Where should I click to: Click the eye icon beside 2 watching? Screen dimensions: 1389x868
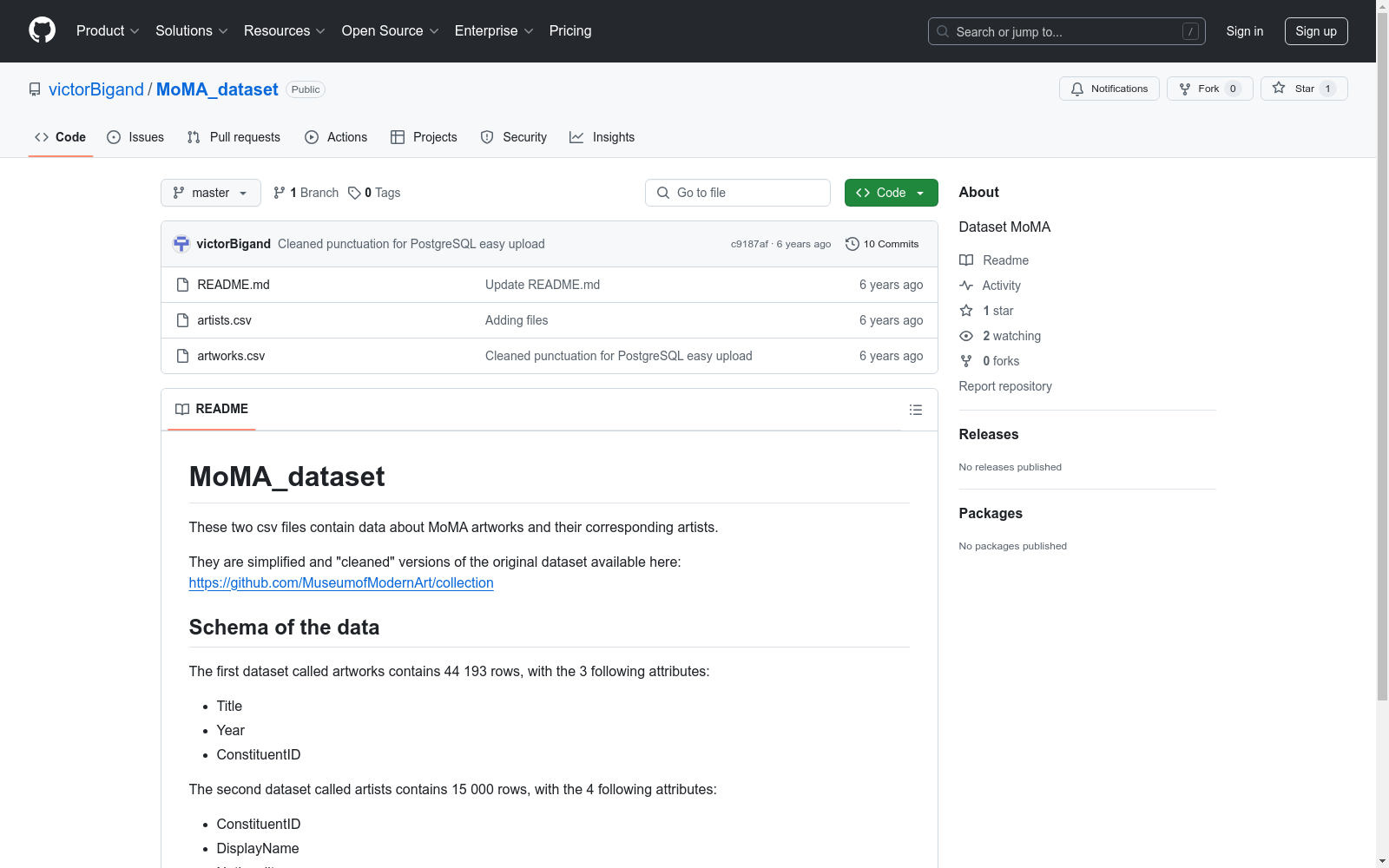click(x=966, y=336)
